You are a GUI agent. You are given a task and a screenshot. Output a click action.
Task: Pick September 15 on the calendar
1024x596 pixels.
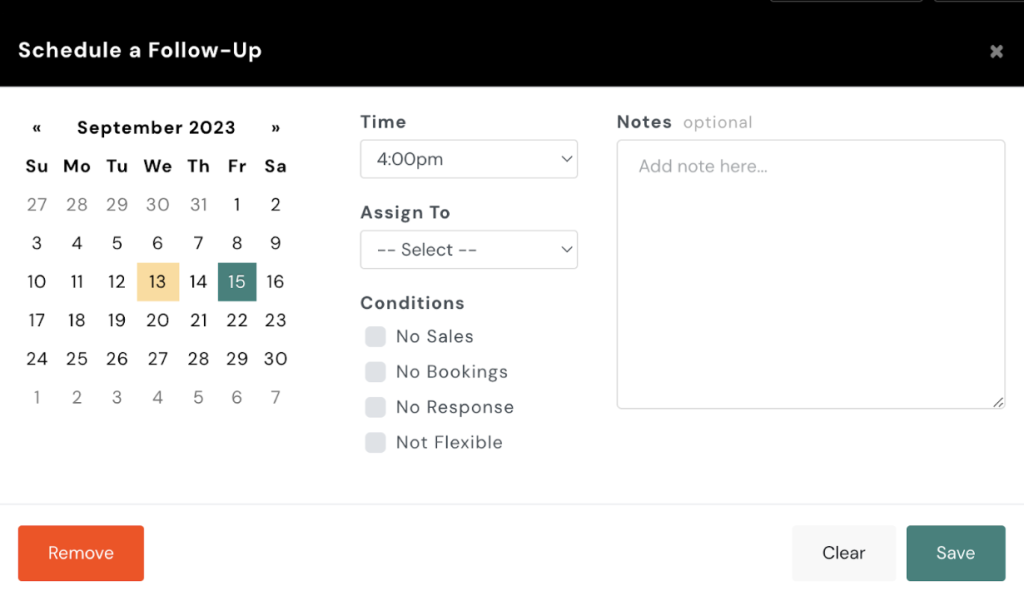pyautogui.click(x=237, y=282)
